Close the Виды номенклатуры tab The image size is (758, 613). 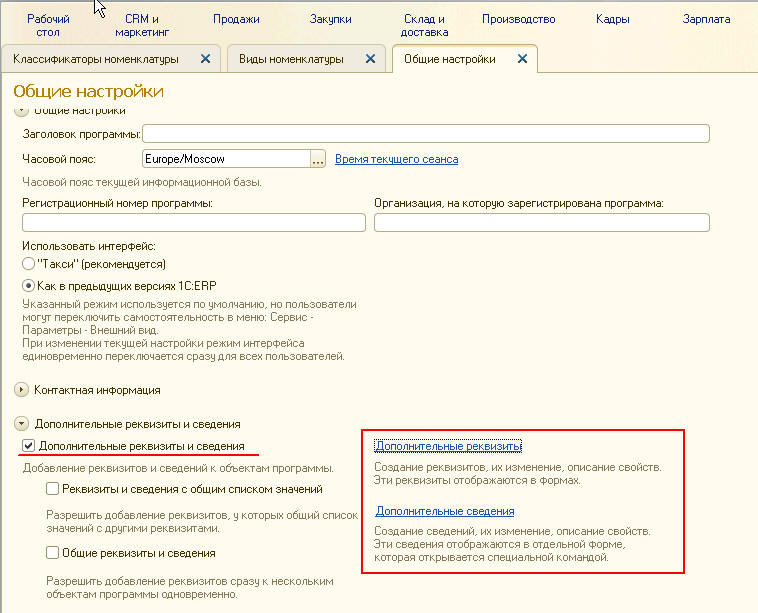[x=370, y=59]
